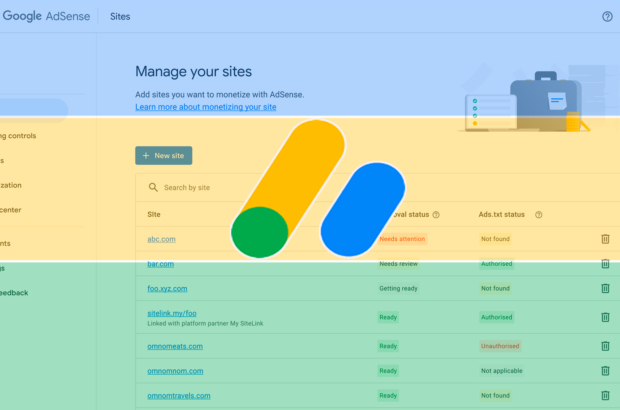Click the Not applicable status for omnomnom.com
Screen dimensions: 620x410
(501, 371)
